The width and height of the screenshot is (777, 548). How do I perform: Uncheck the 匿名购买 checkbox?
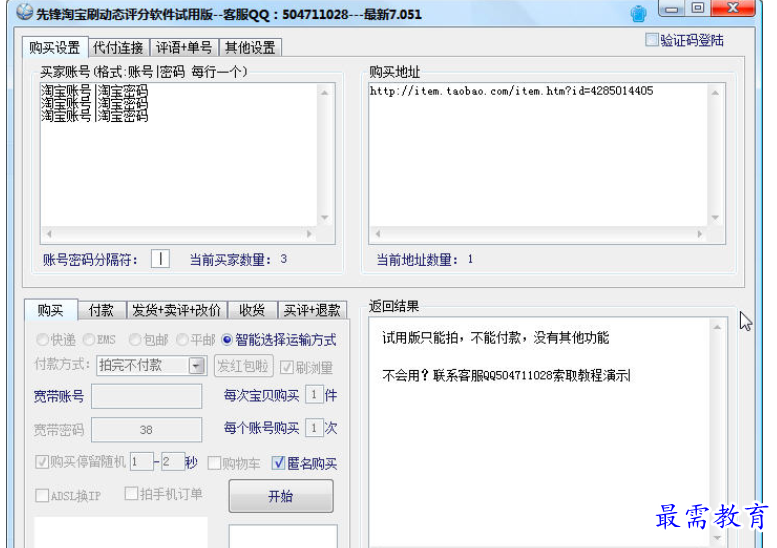(x=278, y=463)
